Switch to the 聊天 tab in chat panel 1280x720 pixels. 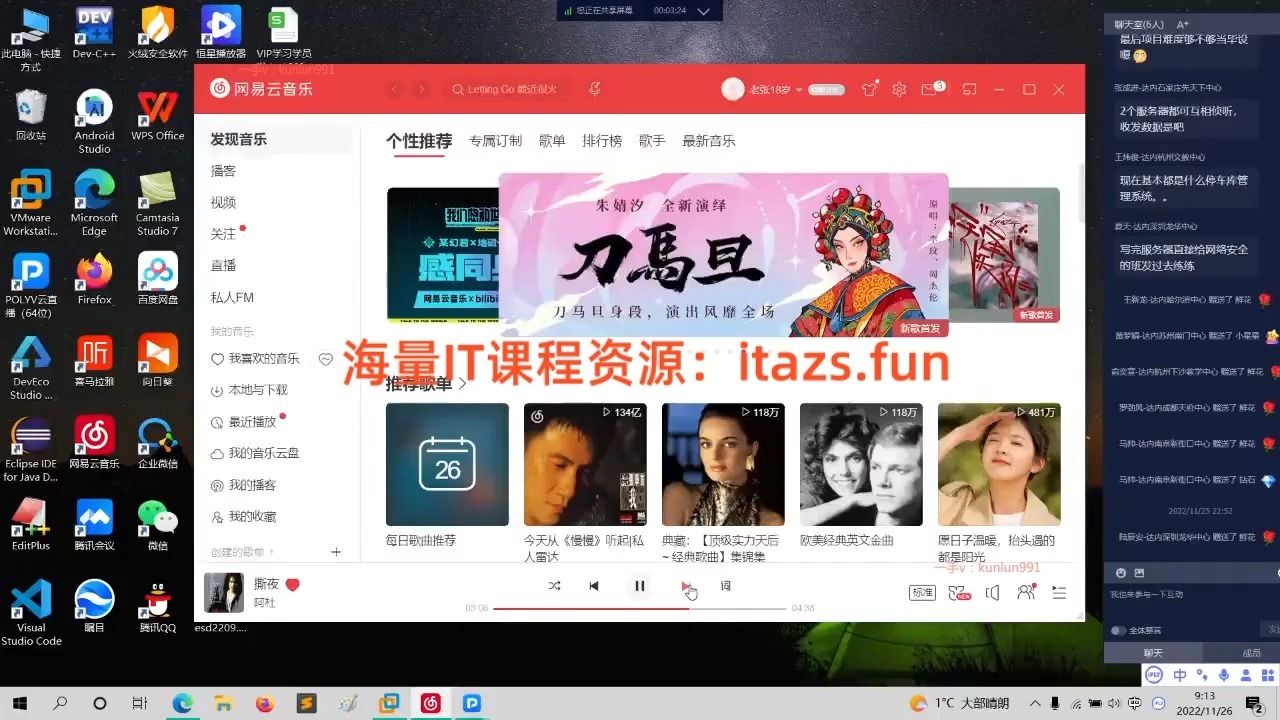pos(1153,653)
